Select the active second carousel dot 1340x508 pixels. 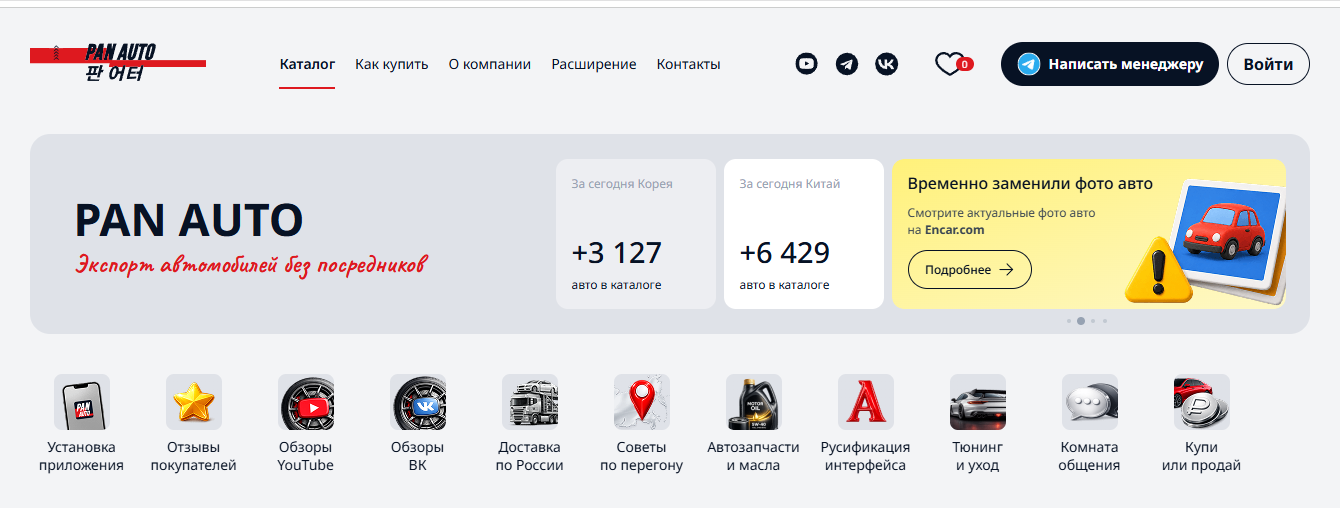[1081, 321]
